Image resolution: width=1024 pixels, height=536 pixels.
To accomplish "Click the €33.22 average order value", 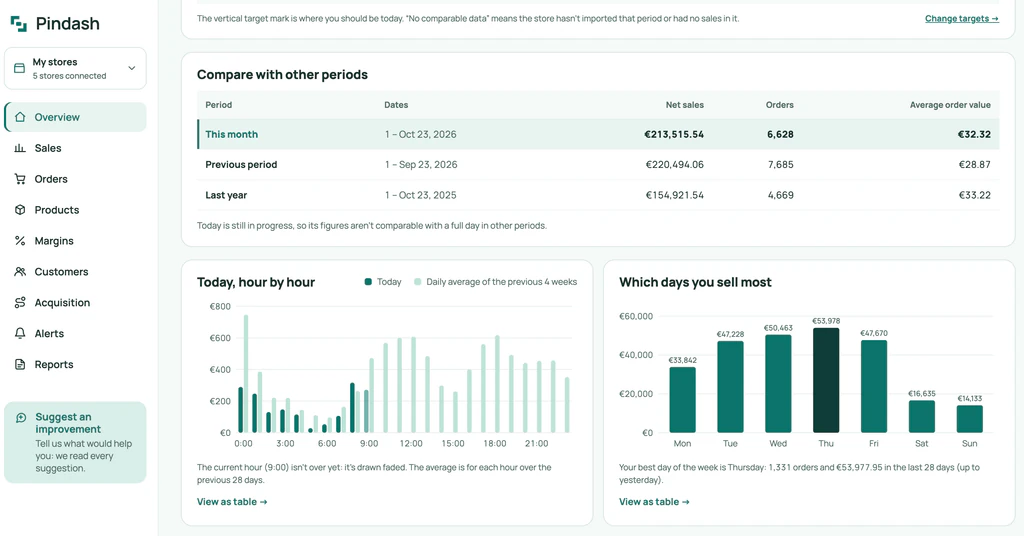I will pos(974,195).
